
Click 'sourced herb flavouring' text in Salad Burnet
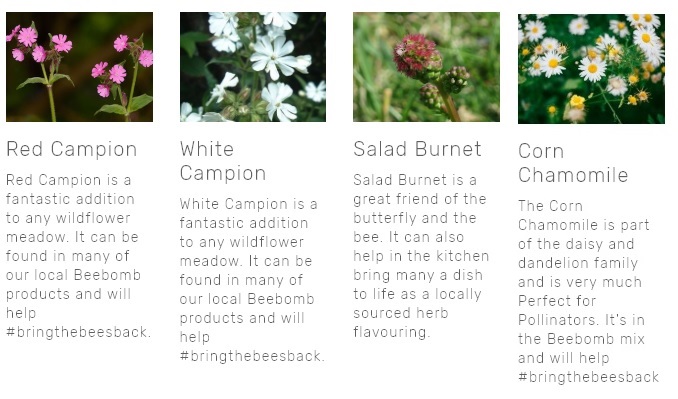coord(400,322)
